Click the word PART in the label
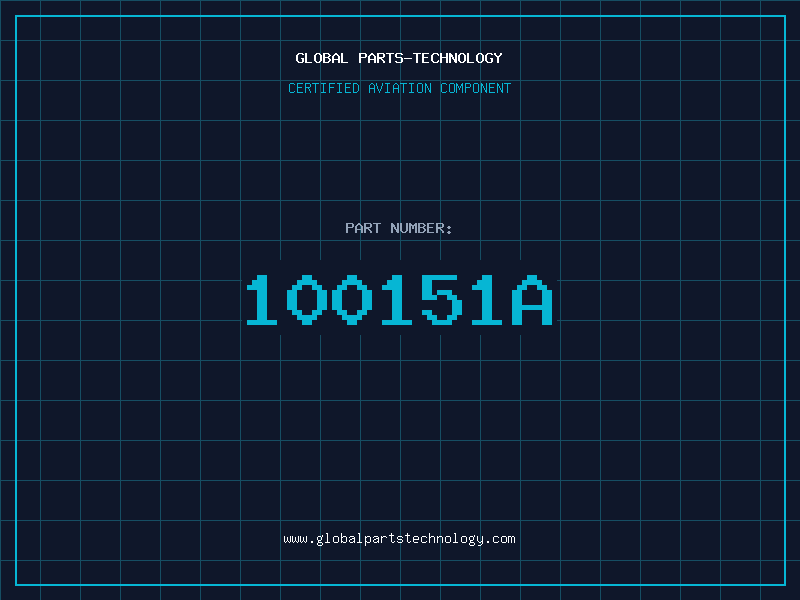Viewport: 800px width, 600px height. click(x=363, y=228)
